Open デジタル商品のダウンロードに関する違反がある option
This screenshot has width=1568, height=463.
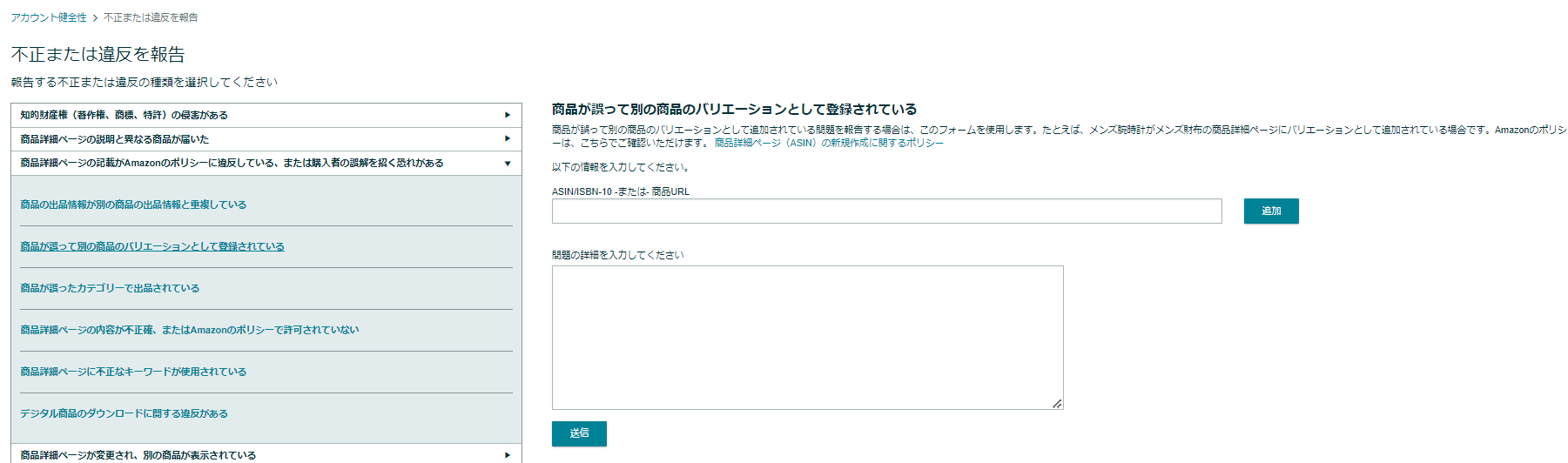(x=124, y=413)
